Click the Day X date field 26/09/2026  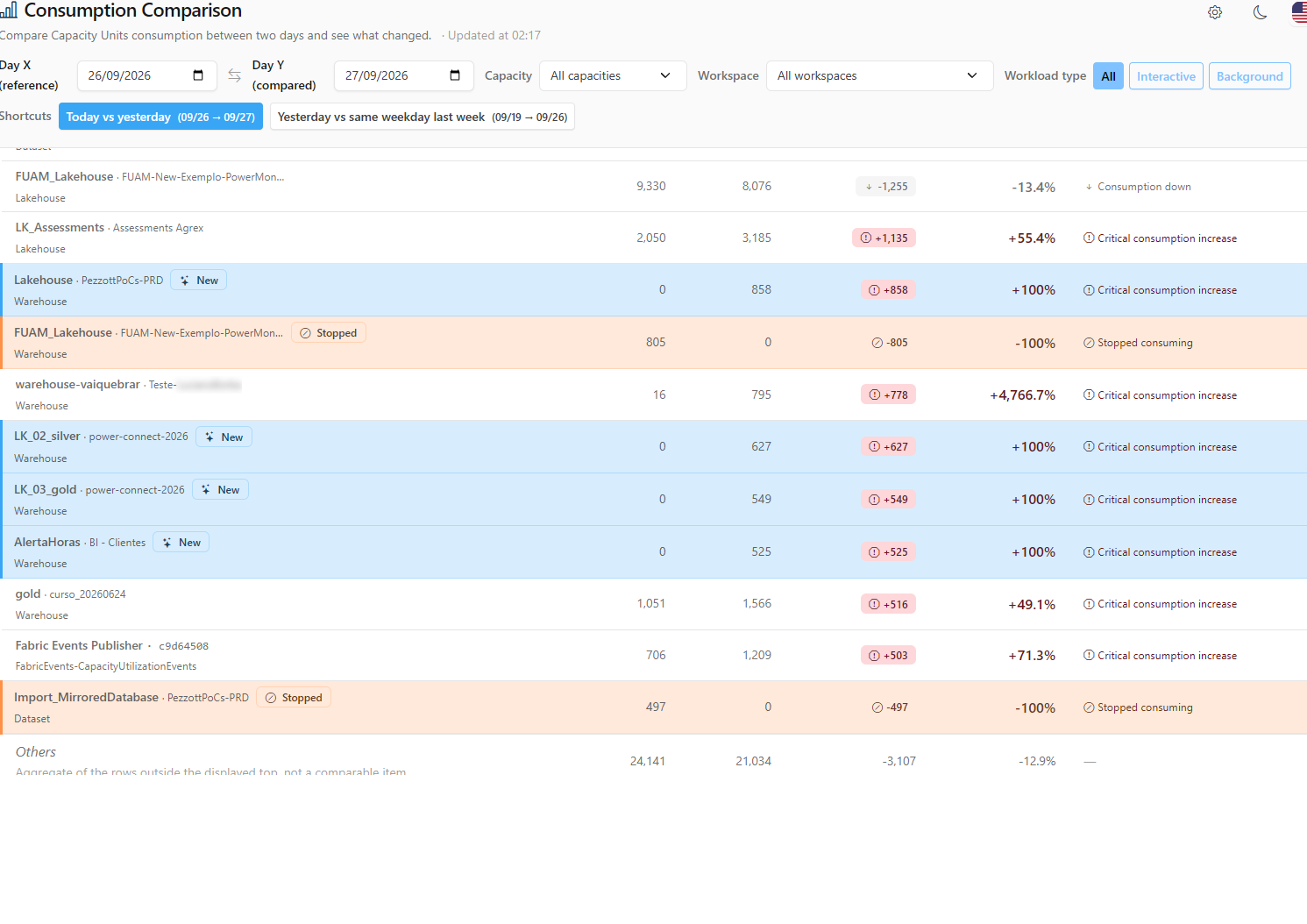[x=146, y=75]
